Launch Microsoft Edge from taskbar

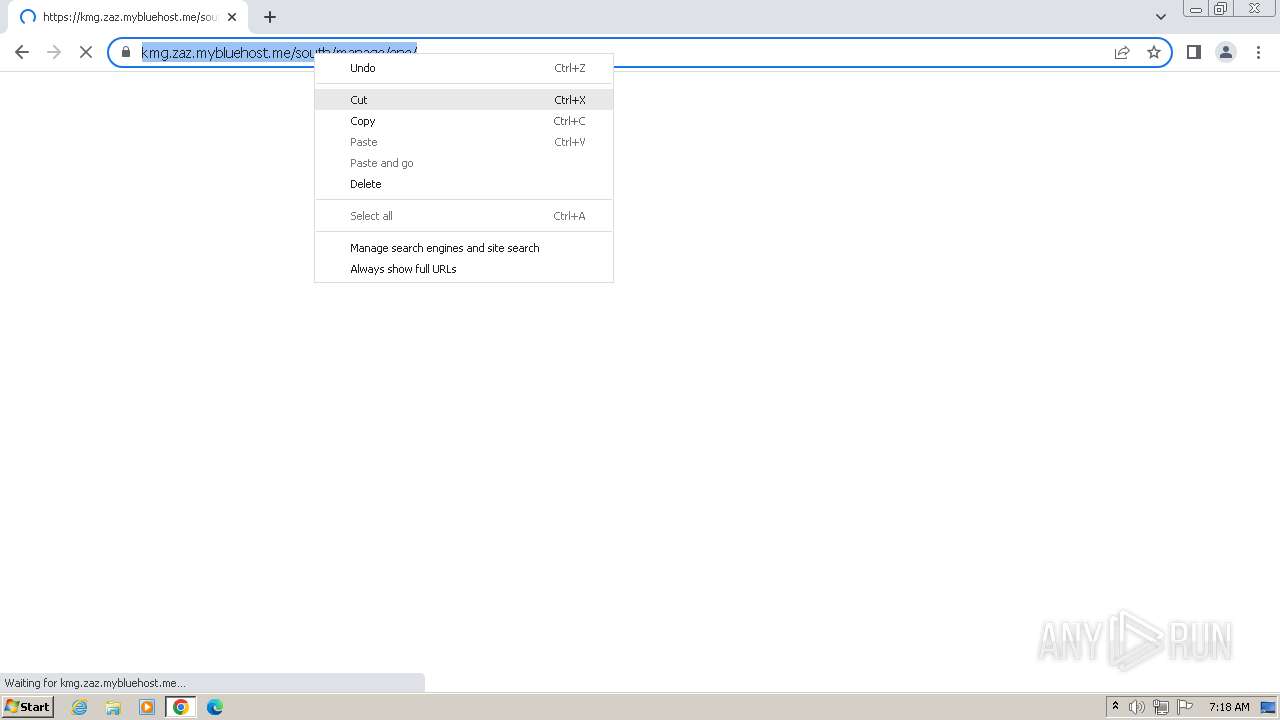[x=215, y=707]
